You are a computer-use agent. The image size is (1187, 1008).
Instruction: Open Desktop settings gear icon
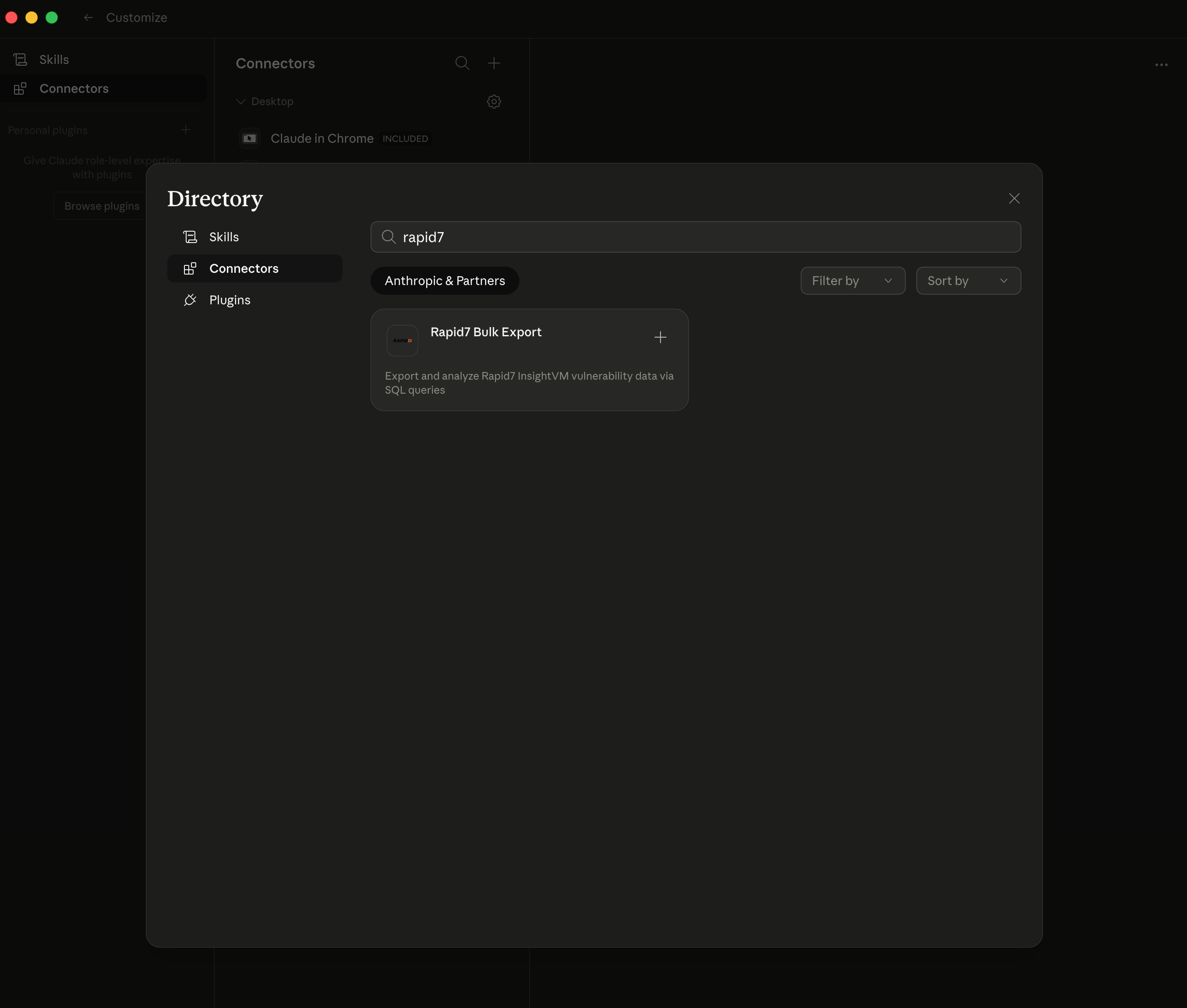(494, 101)
